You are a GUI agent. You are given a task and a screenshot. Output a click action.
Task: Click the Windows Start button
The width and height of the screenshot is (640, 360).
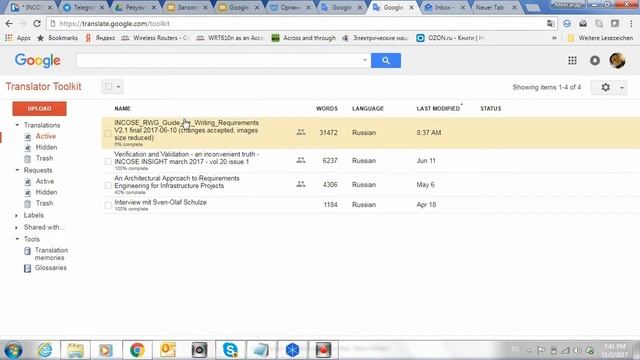(13, 350)
